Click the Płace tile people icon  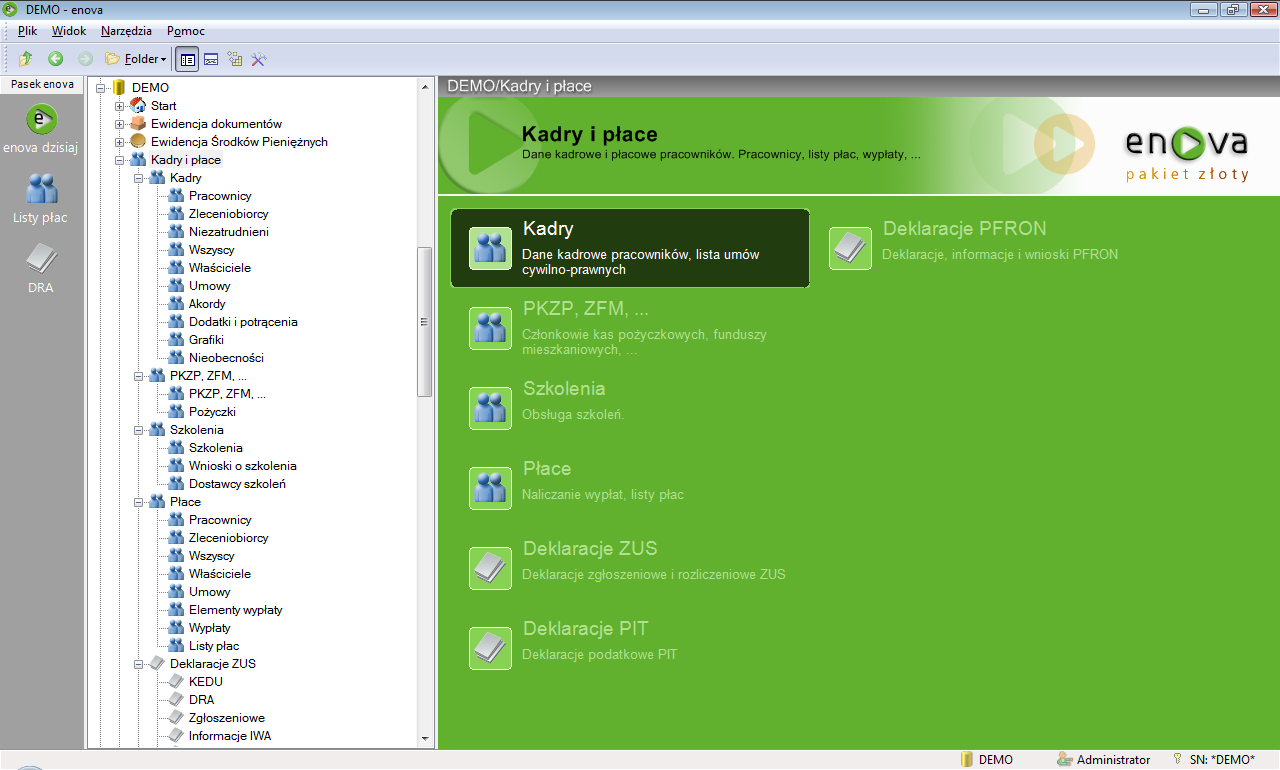point(490,488)
